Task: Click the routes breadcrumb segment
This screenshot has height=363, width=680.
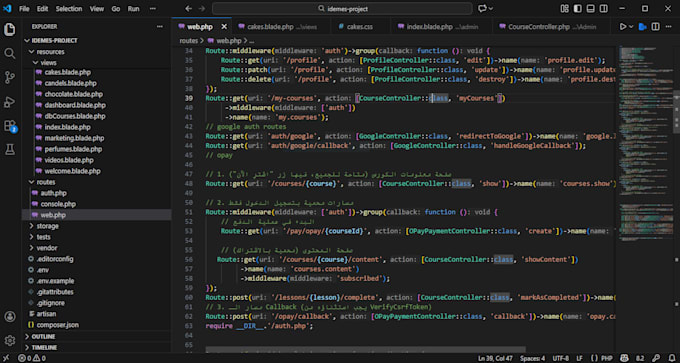Action: (189, 41)
